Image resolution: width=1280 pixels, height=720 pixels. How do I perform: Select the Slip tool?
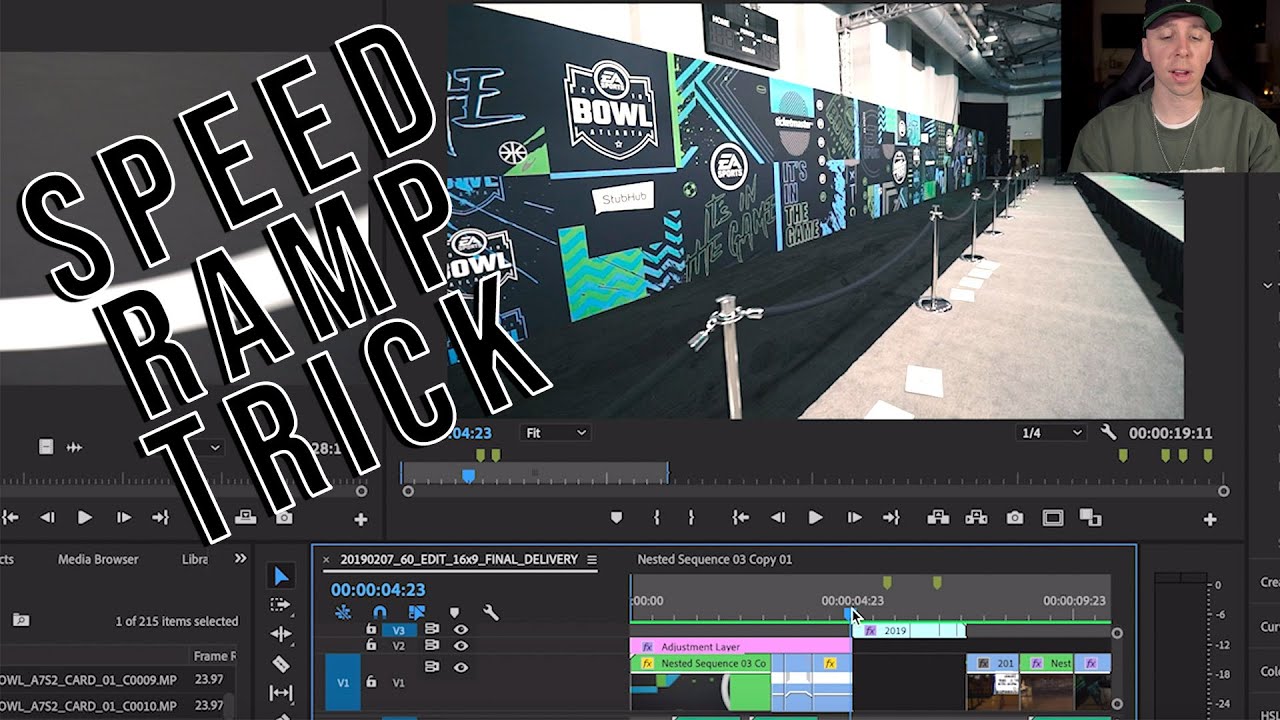(281, 692)
